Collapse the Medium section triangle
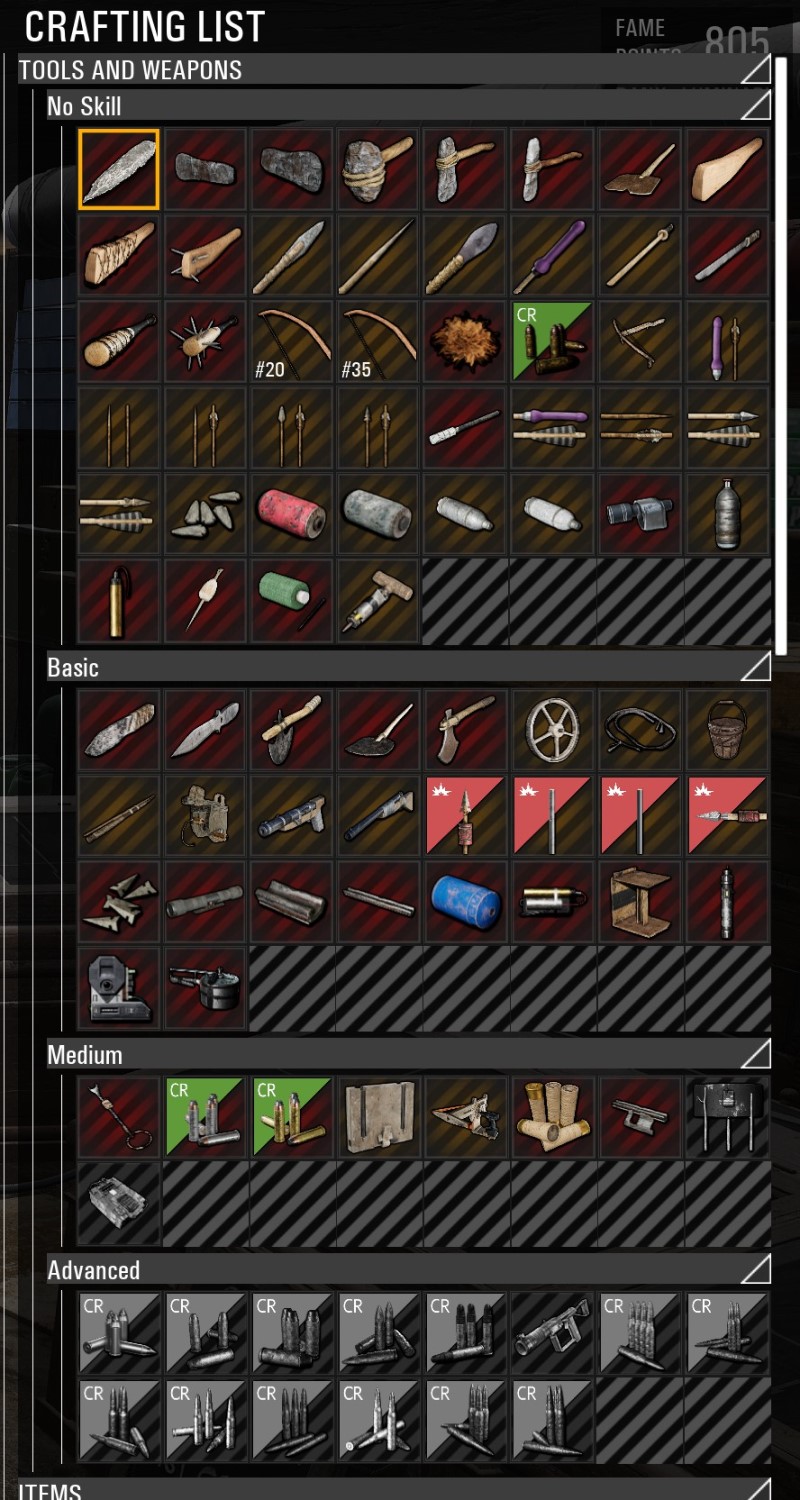Image resolution: width=800 pixels, height=1500 pixels. pyautogui.click(x=755, y=1053)
